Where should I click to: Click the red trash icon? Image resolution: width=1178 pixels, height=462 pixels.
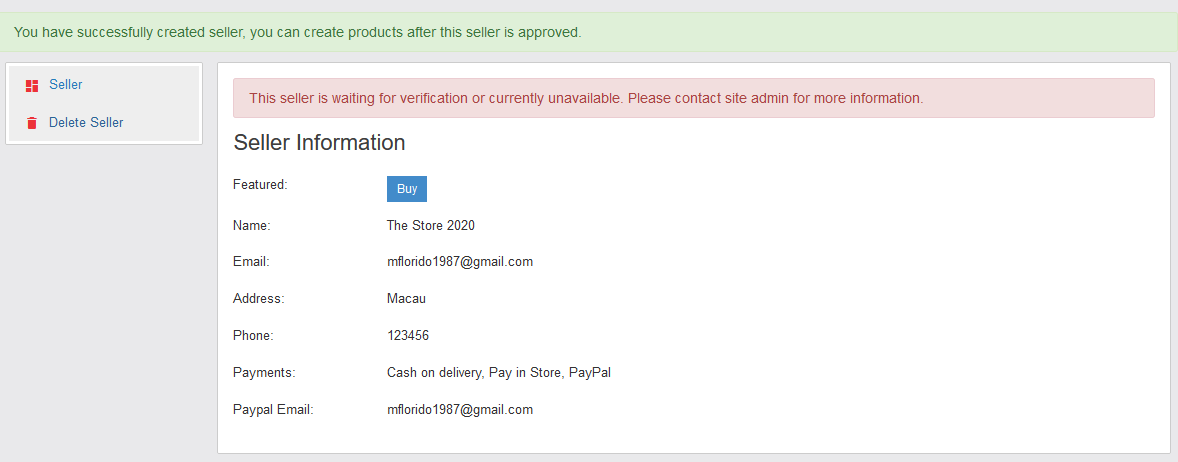[x=32, y=123]
